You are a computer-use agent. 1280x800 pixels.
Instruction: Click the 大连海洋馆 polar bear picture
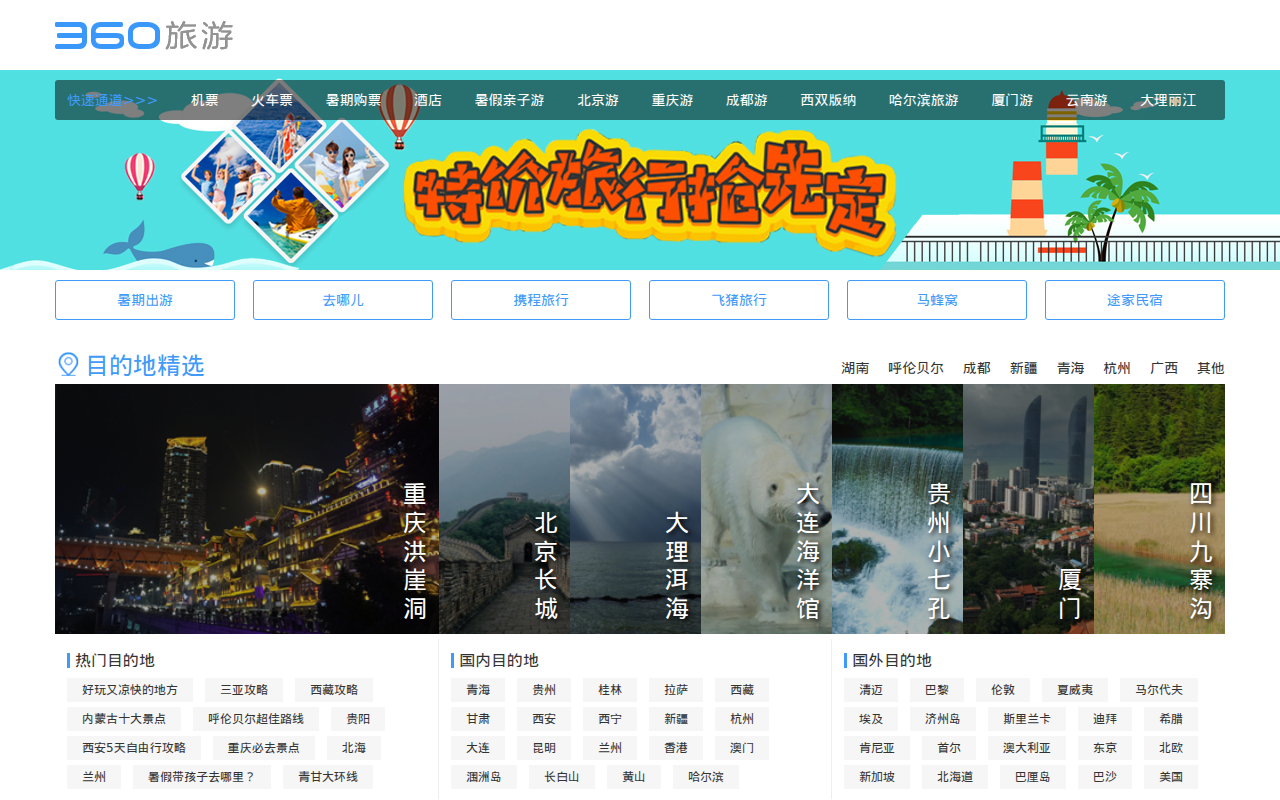click(x=766, y=509)
